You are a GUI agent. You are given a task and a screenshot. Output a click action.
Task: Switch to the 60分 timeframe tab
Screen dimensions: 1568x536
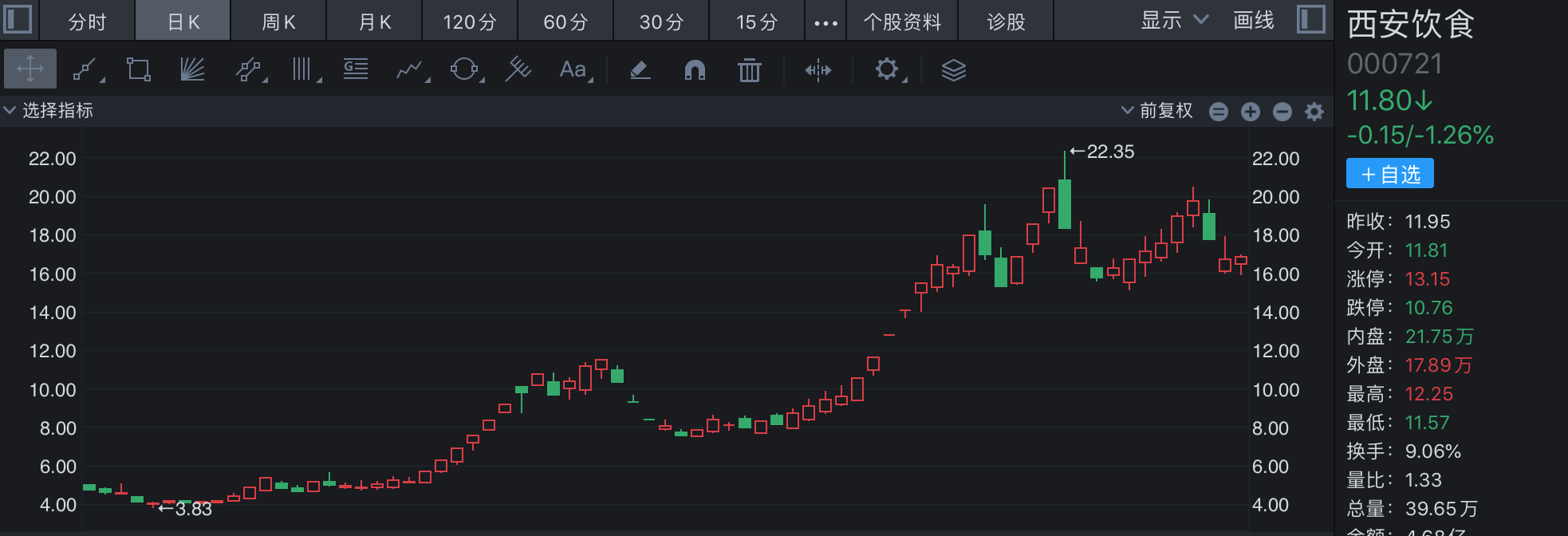click(x=565, y=22)
